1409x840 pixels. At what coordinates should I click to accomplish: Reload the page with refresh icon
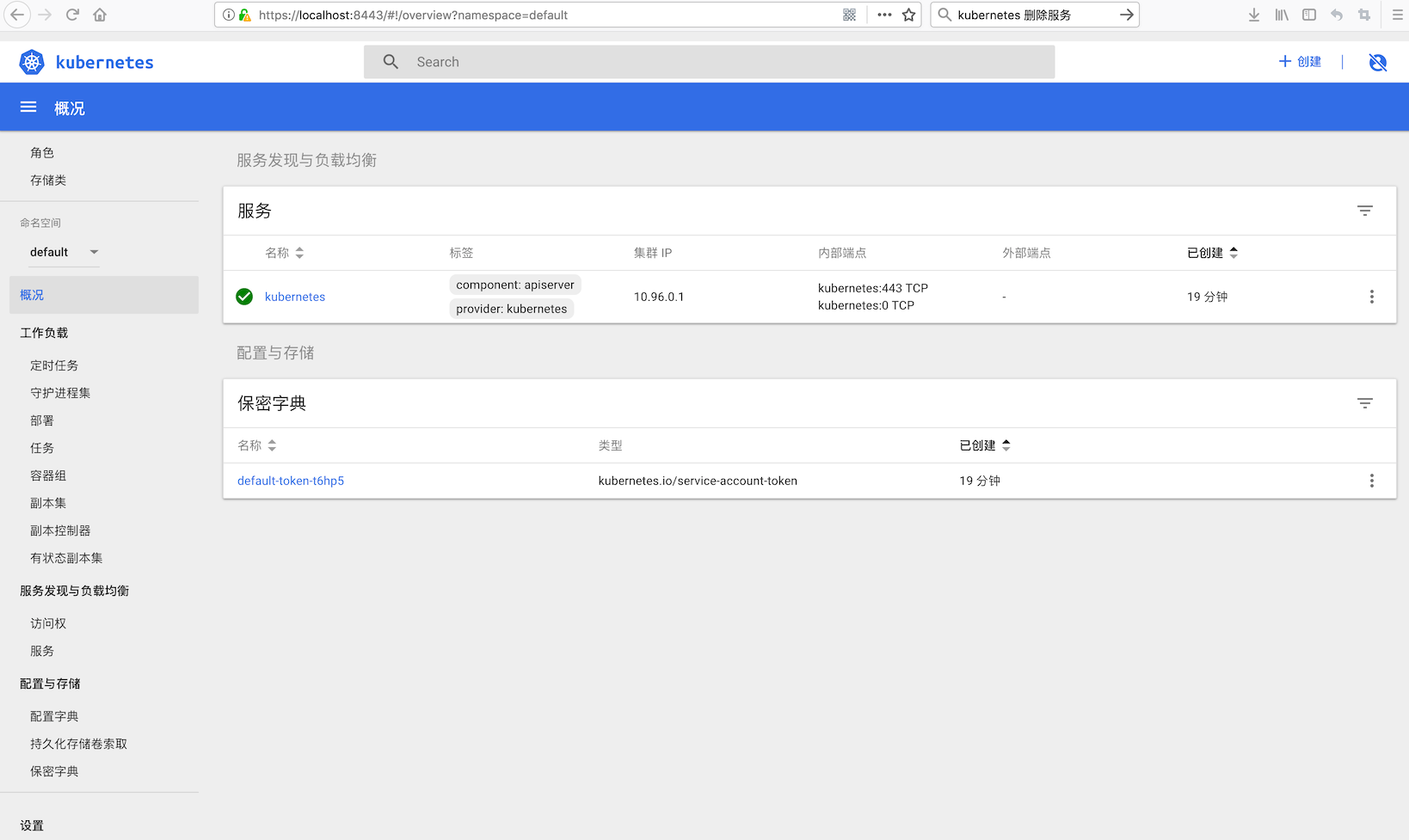pos(72,15)
